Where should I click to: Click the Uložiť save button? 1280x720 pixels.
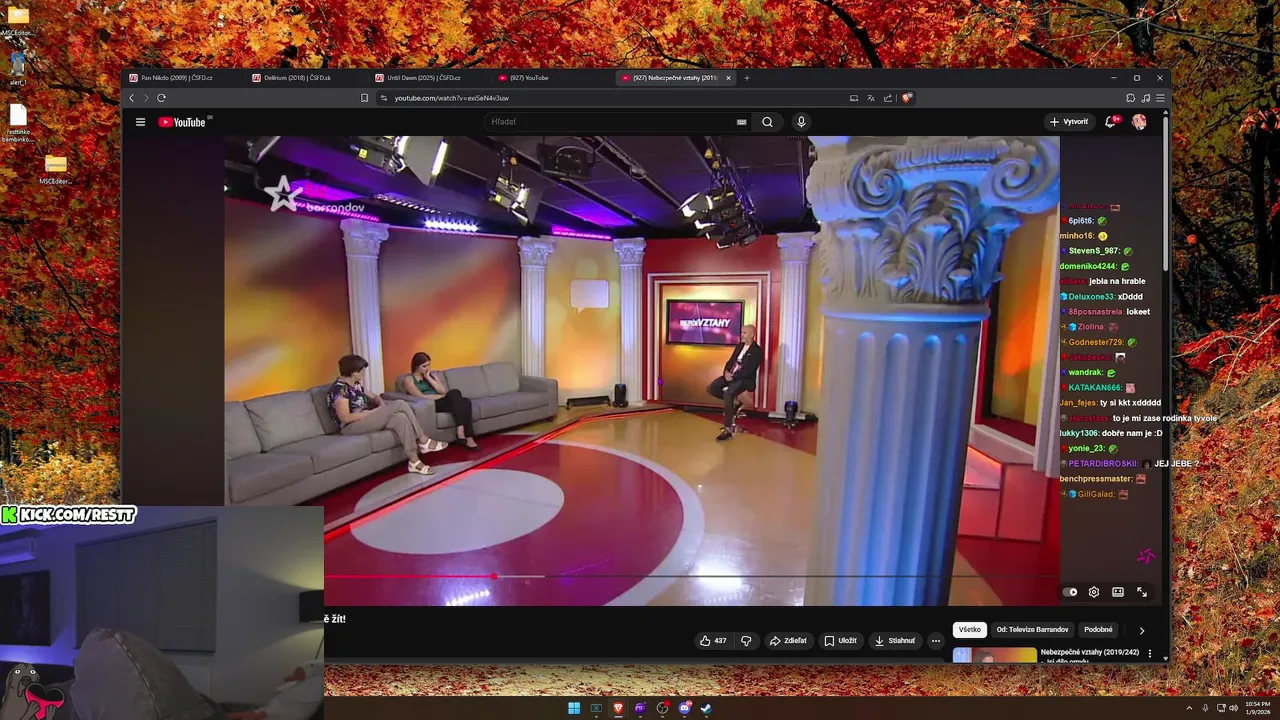(x=840, y=641)
